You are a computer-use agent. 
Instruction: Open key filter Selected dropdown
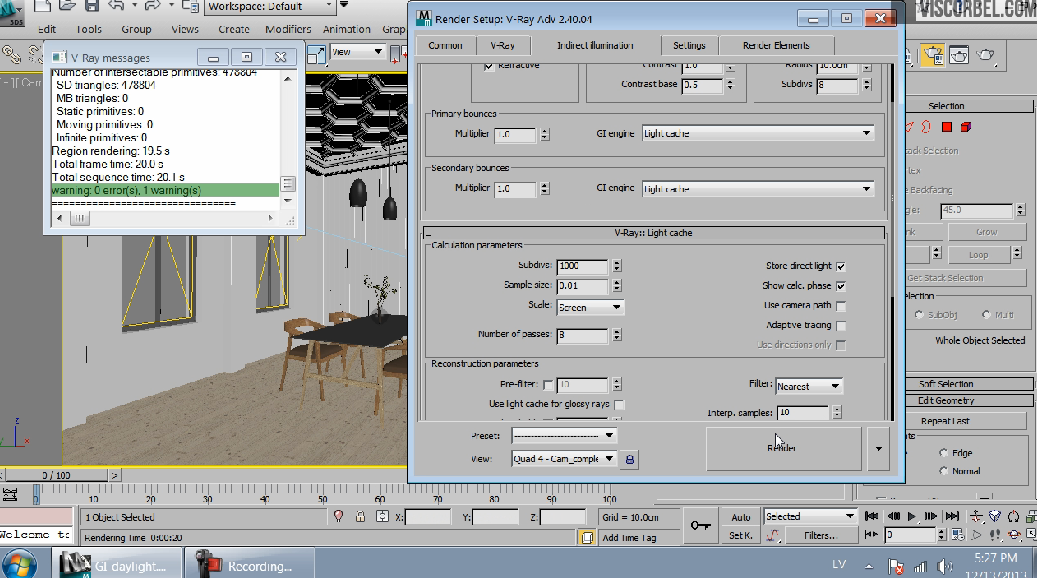[x=810, y=516]
